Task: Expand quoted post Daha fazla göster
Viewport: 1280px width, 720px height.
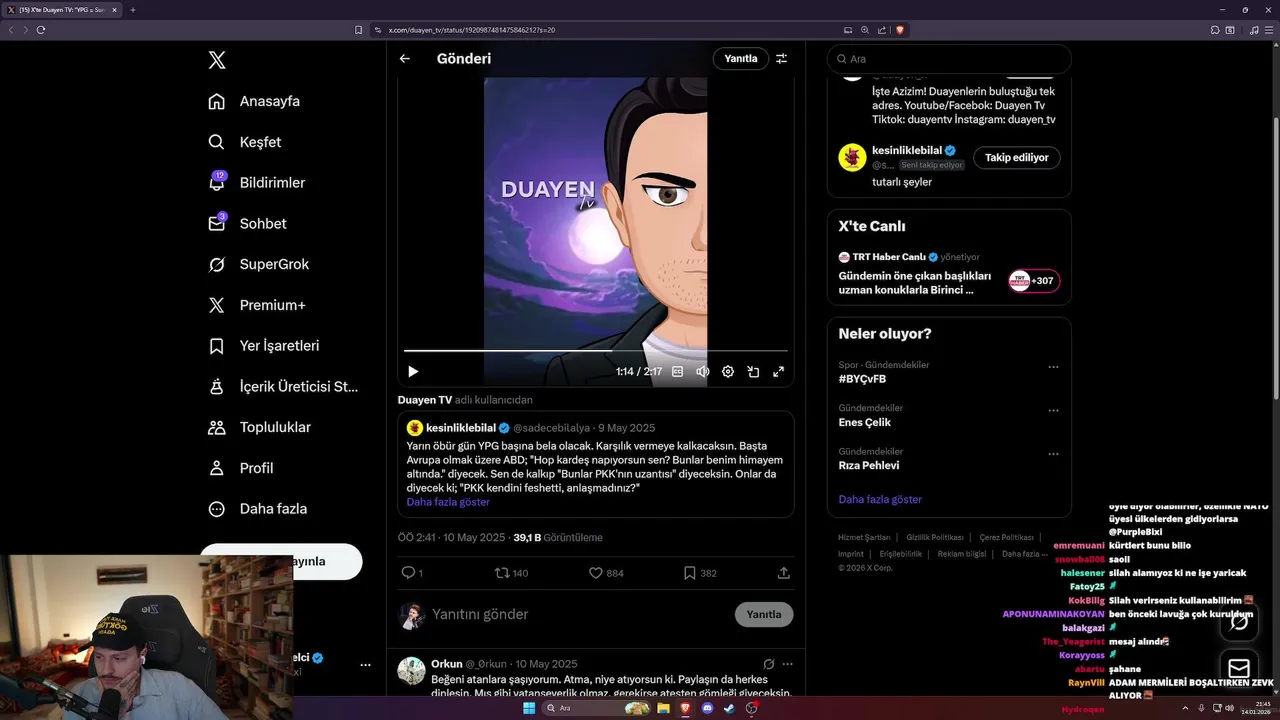Action: (x=448, y=502)
